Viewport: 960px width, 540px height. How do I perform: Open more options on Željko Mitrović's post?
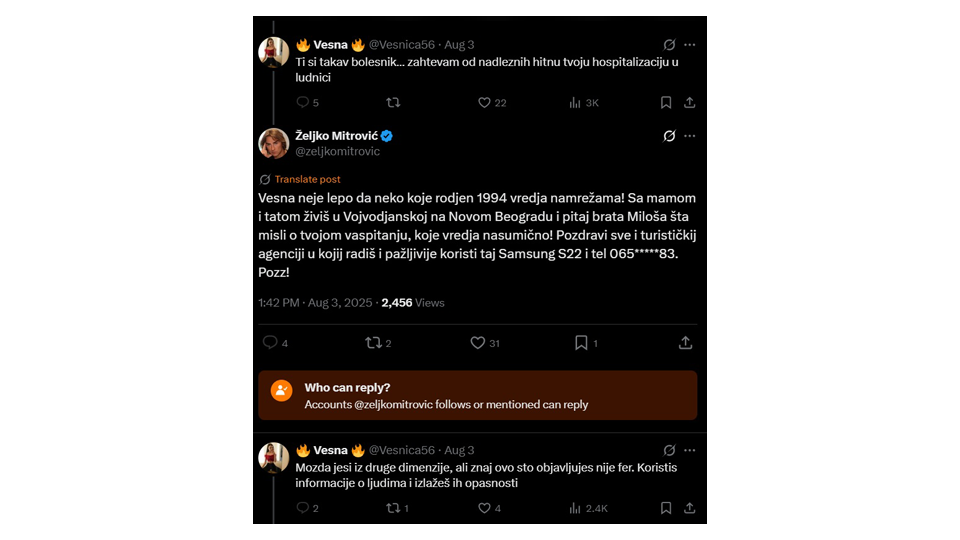pyautogui.click(x=690, y=136)
